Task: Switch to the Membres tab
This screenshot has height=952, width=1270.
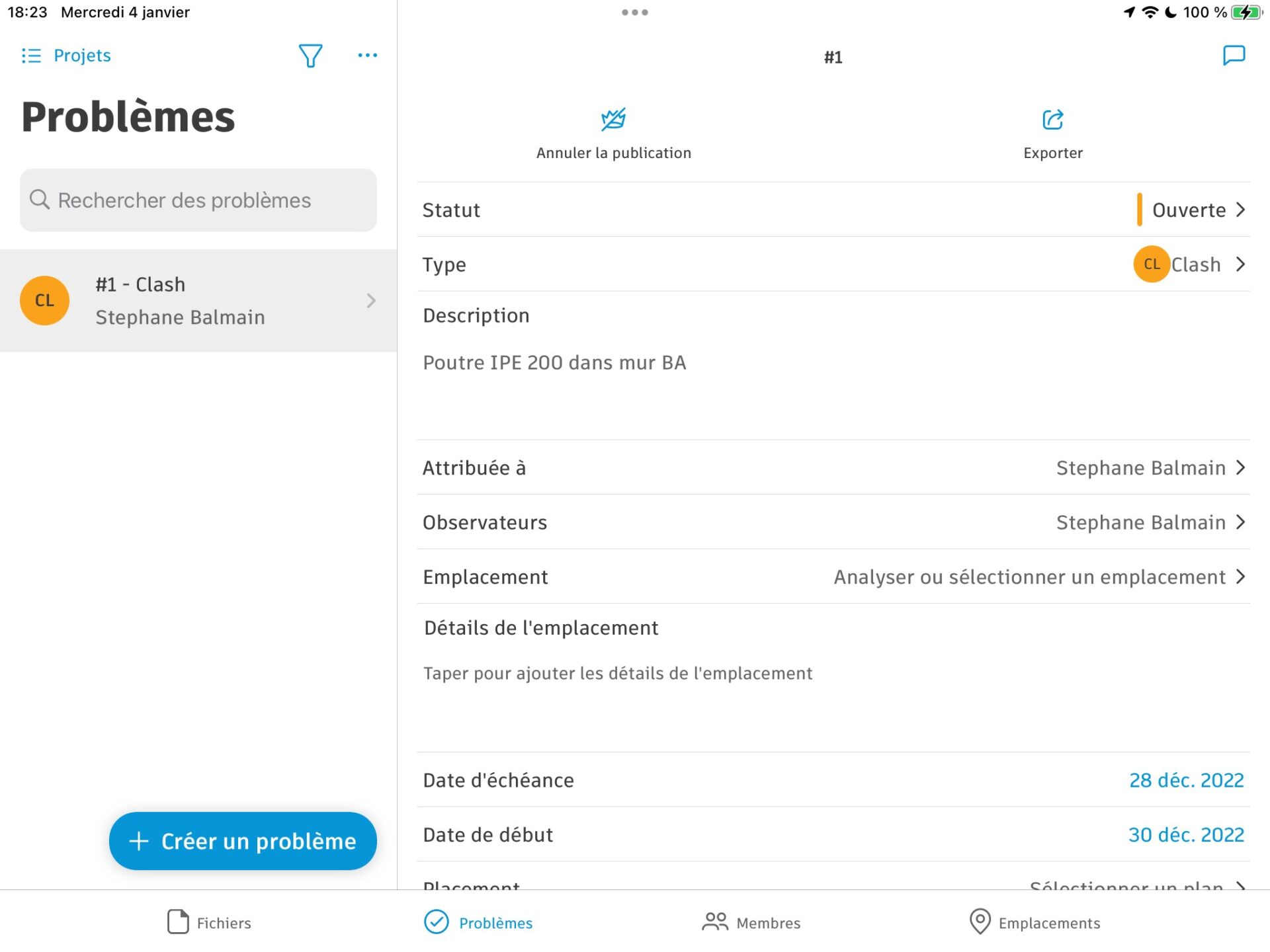Action: coord(751,922)
